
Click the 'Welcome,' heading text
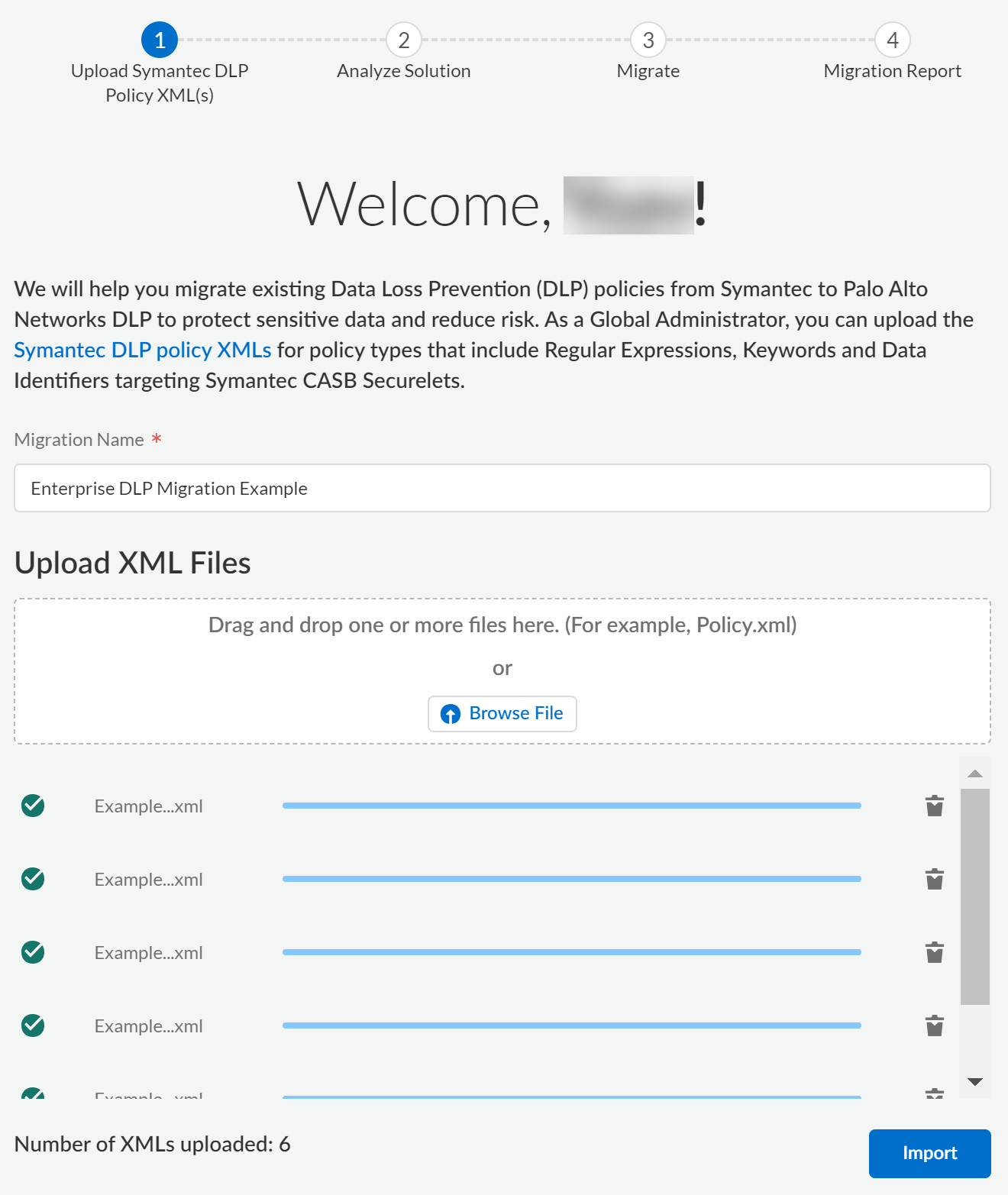(424, 205)
